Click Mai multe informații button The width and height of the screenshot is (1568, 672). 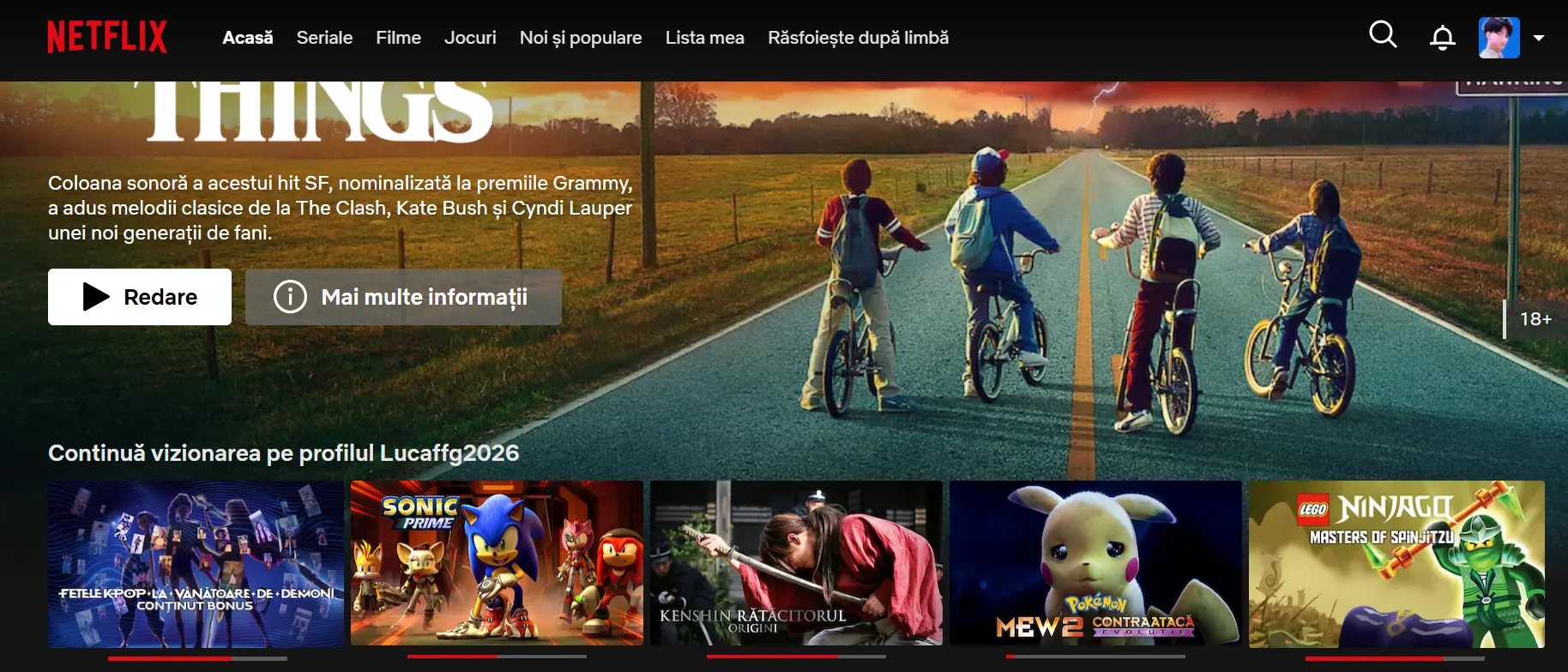coord(403,297)
